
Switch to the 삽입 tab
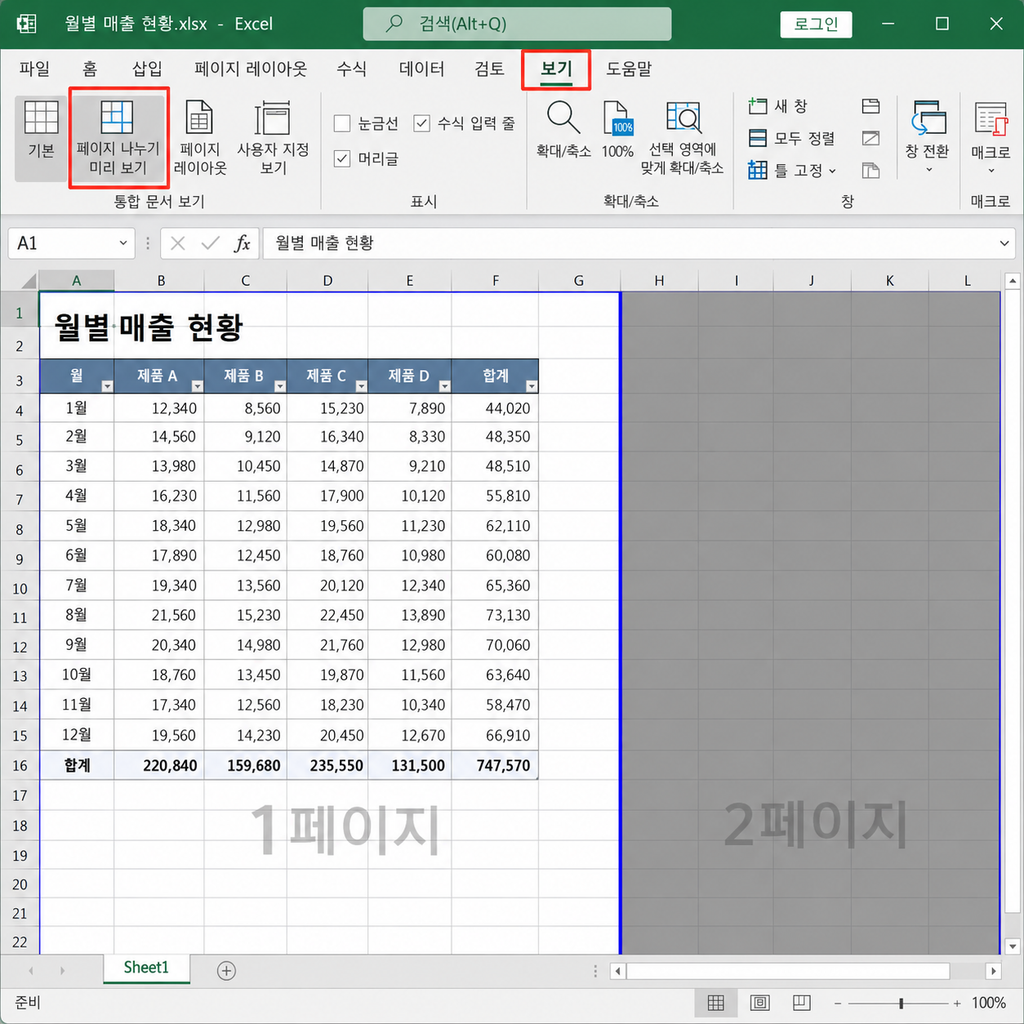[x=147, y=69]
